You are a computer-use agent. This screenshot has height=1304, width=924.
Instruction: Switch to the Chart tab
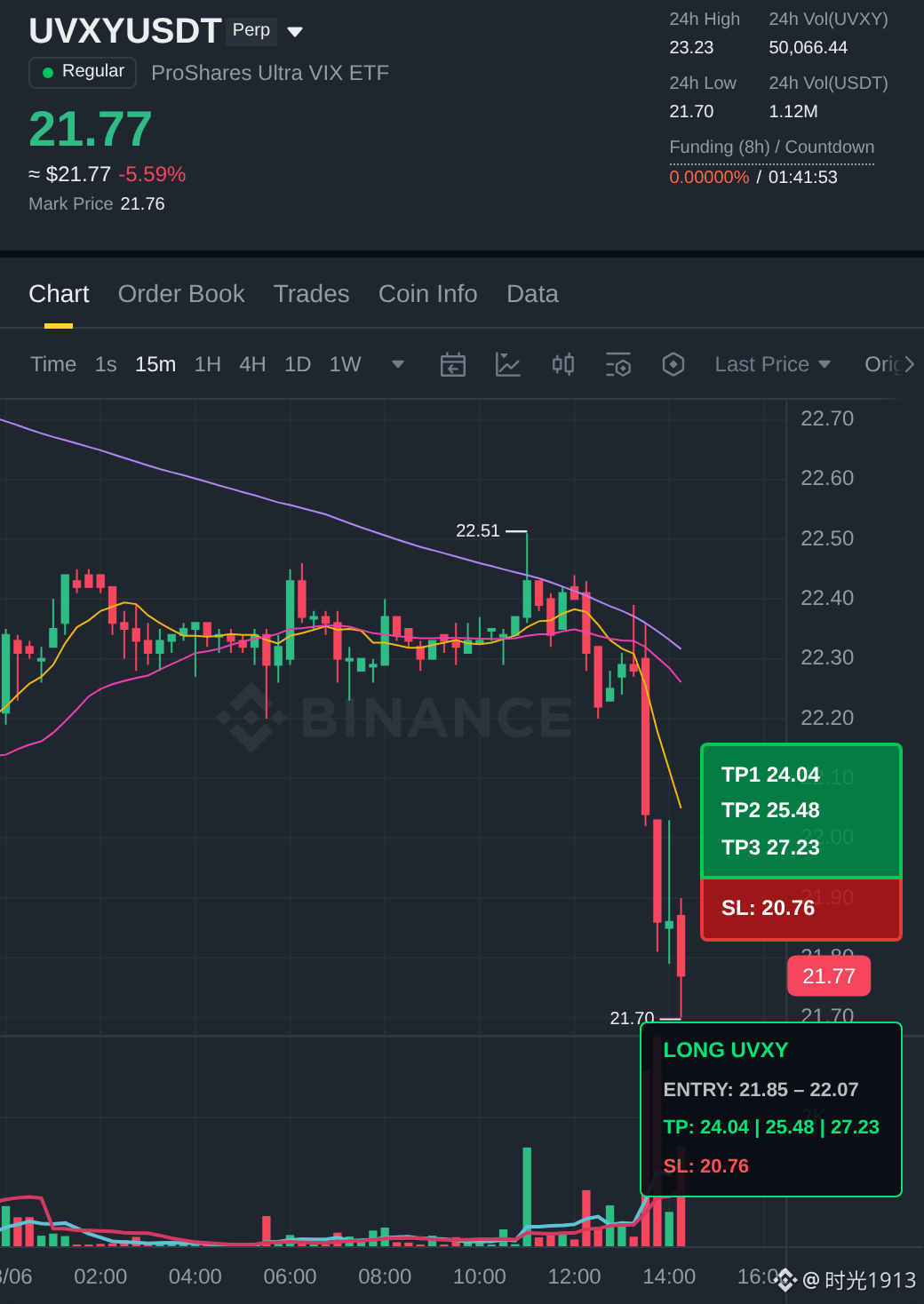click(x=59, y=294)
